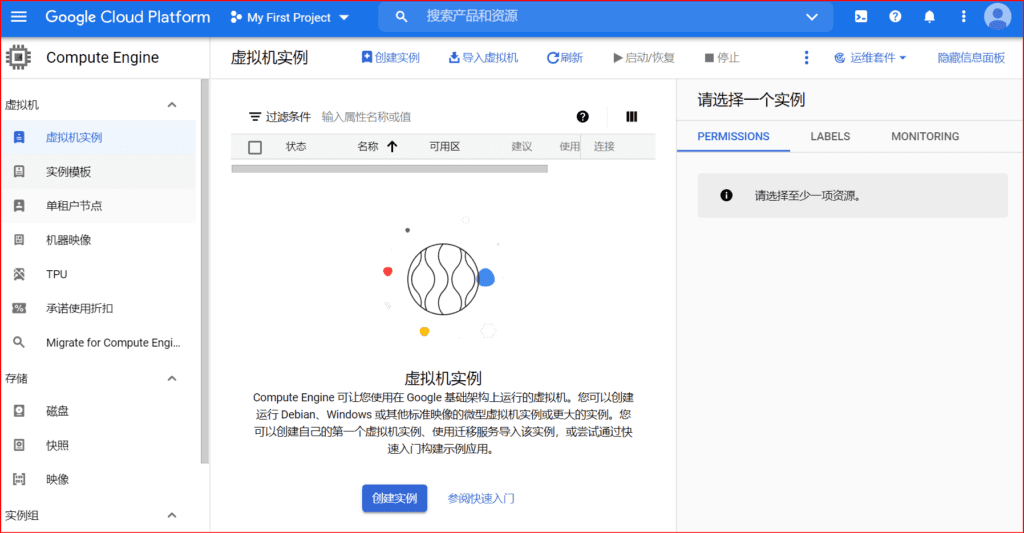Click 隐藏信息面板 link

(971, 57)
